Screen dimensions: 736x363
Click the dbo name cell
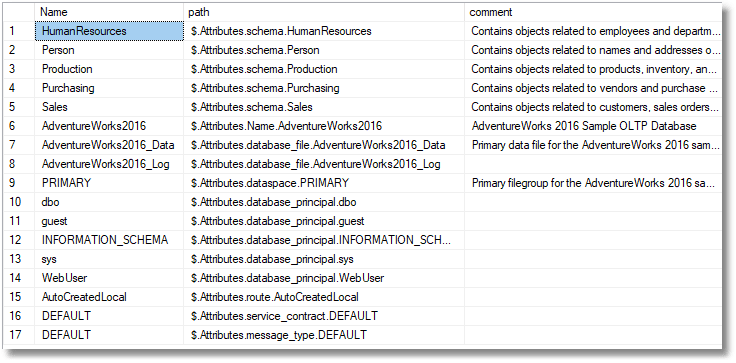point(109,202)
